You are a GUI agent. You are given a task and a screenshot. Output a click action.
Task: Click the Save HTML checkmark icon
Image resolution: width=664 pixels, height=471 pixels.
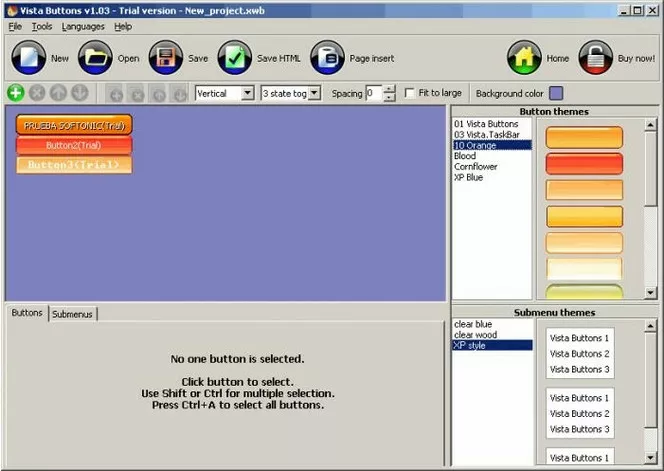[235, 58]
